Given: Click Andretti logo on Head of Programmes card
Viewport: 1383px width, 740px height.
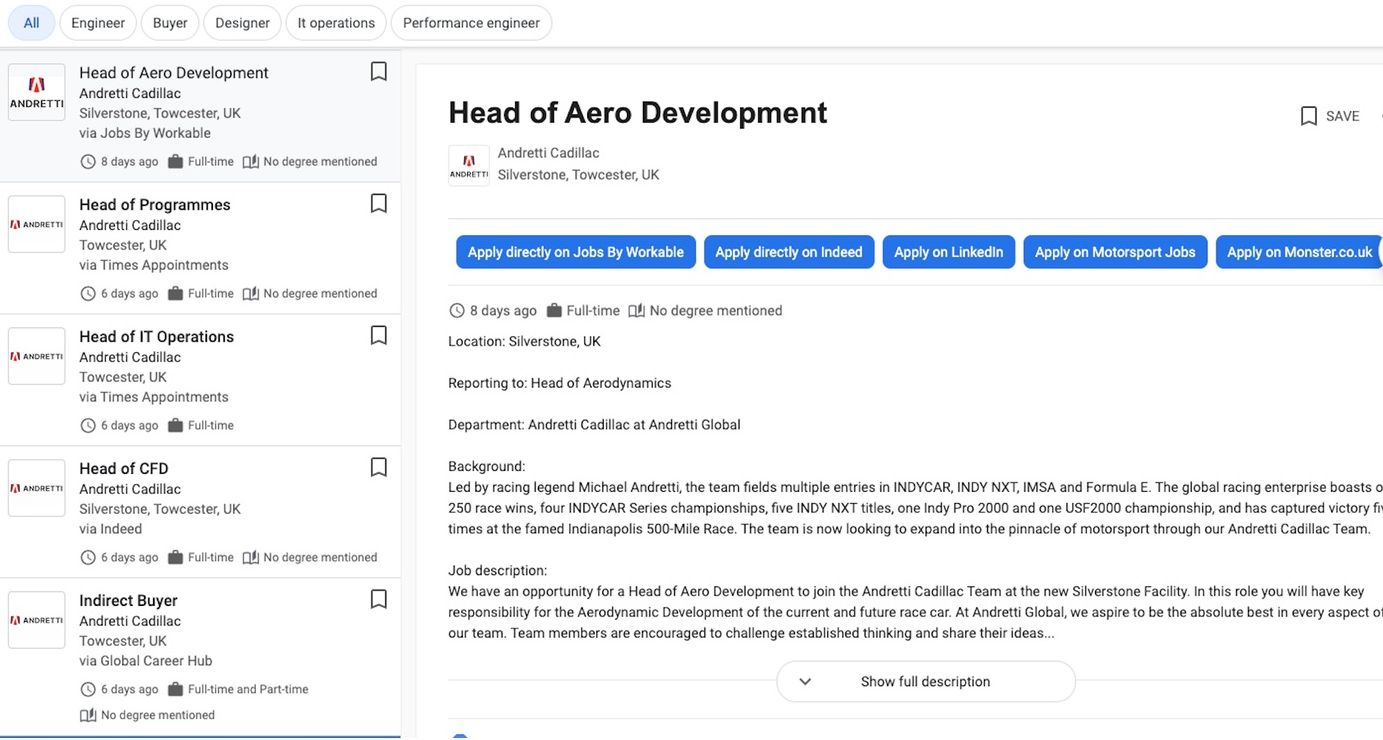Looking at the screenshot, I should [x=37, y=225].
